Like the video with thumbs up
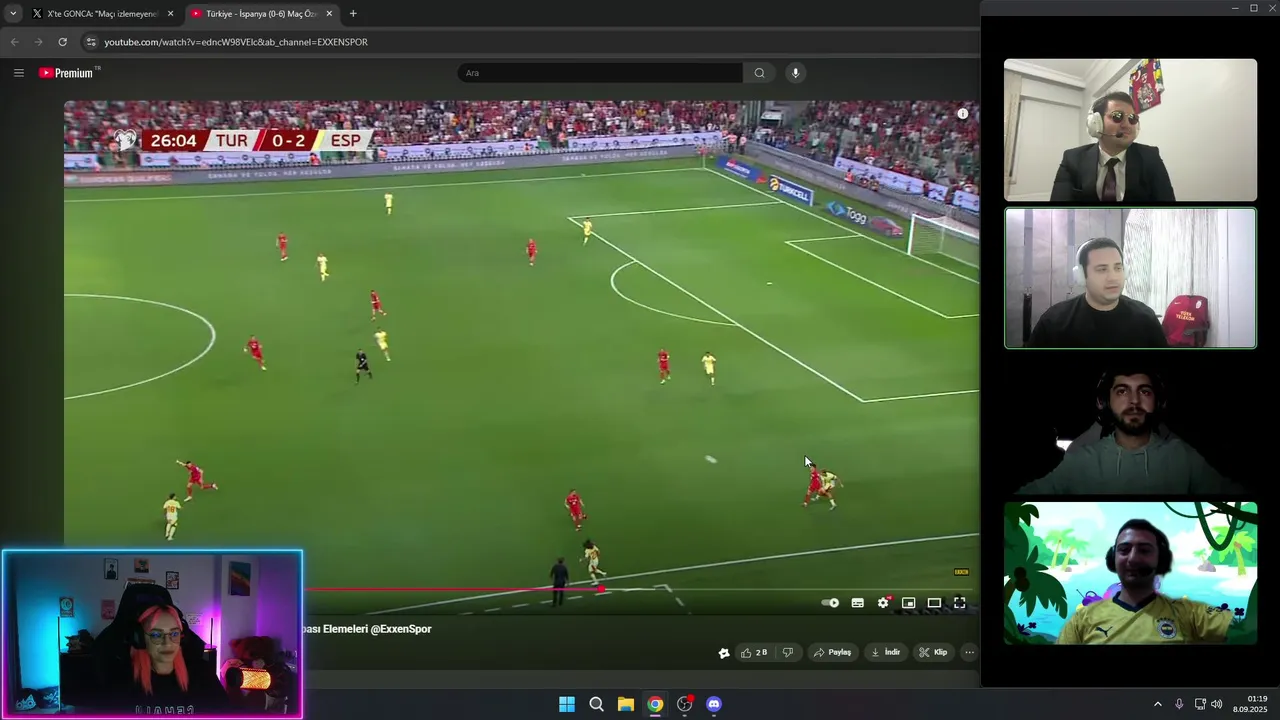The image size is (1280, 720). (754, 653)
